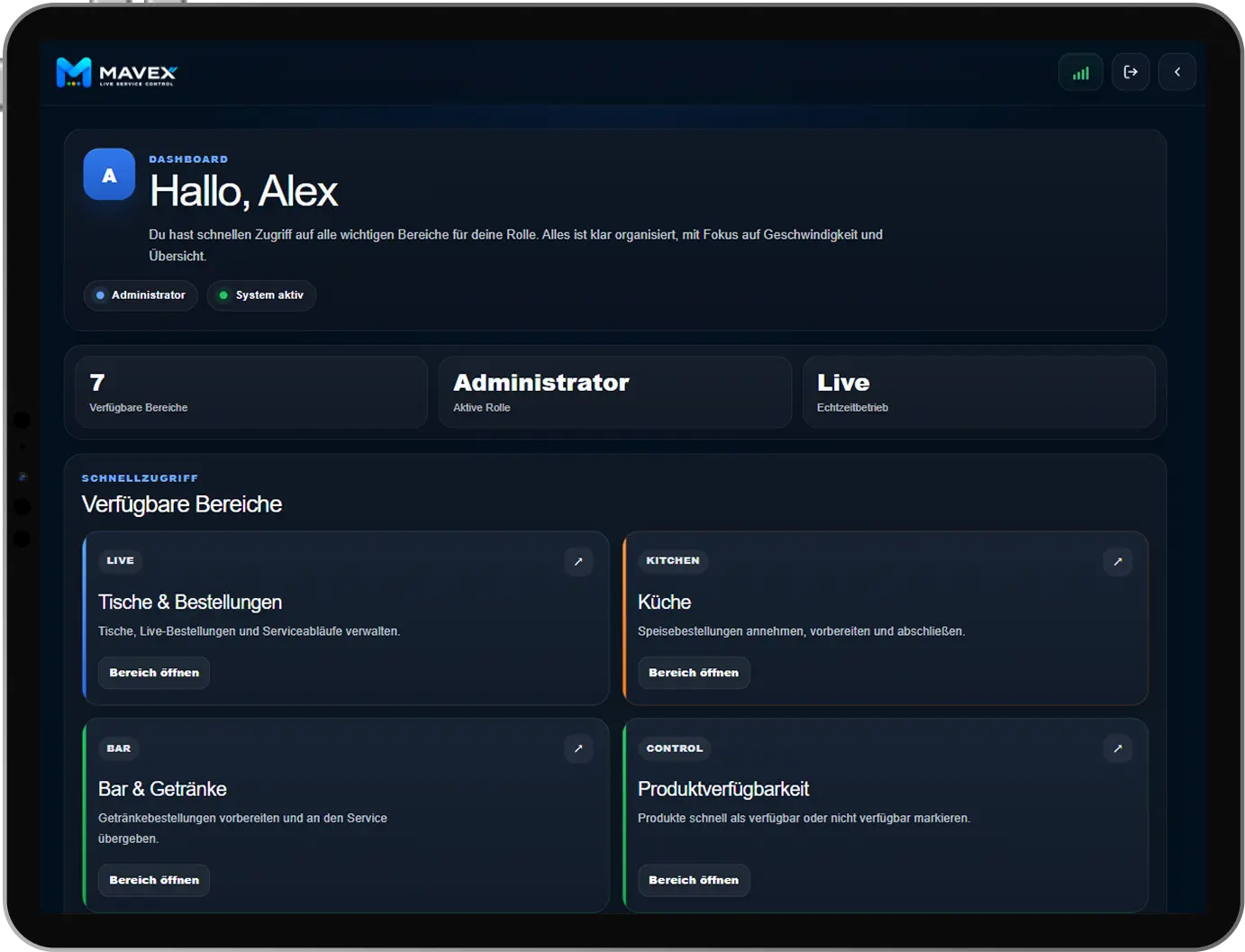Click the BAR tag on the drinks card
Viewport: 1245px width, 952px height.
(119, 748)
